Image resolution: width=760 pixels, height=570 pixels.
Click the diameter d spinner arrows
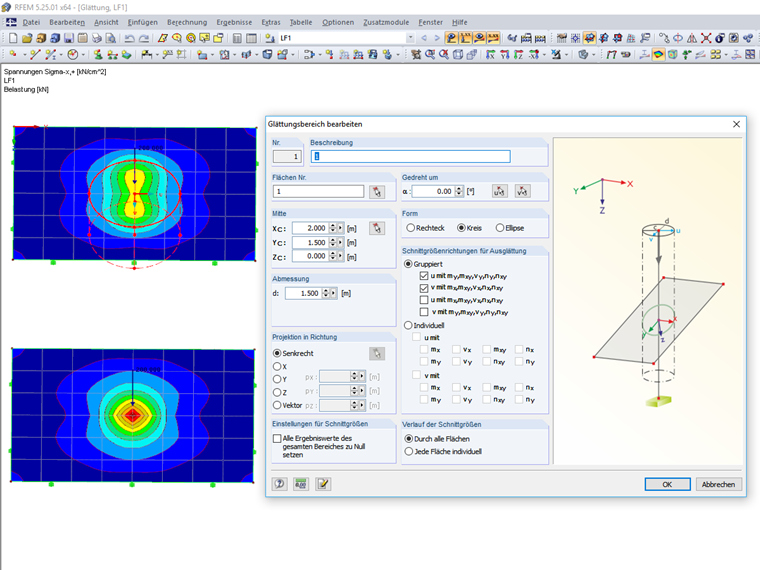pyautogui.click(x=326, y=293)
